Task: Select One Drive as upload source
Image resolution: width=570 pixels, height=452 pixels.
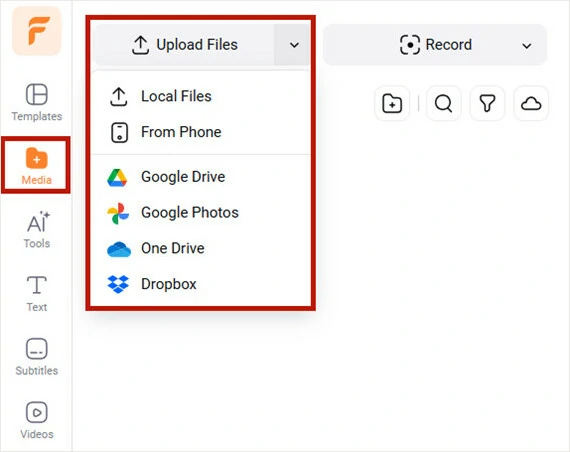Action: coord(201,248)
